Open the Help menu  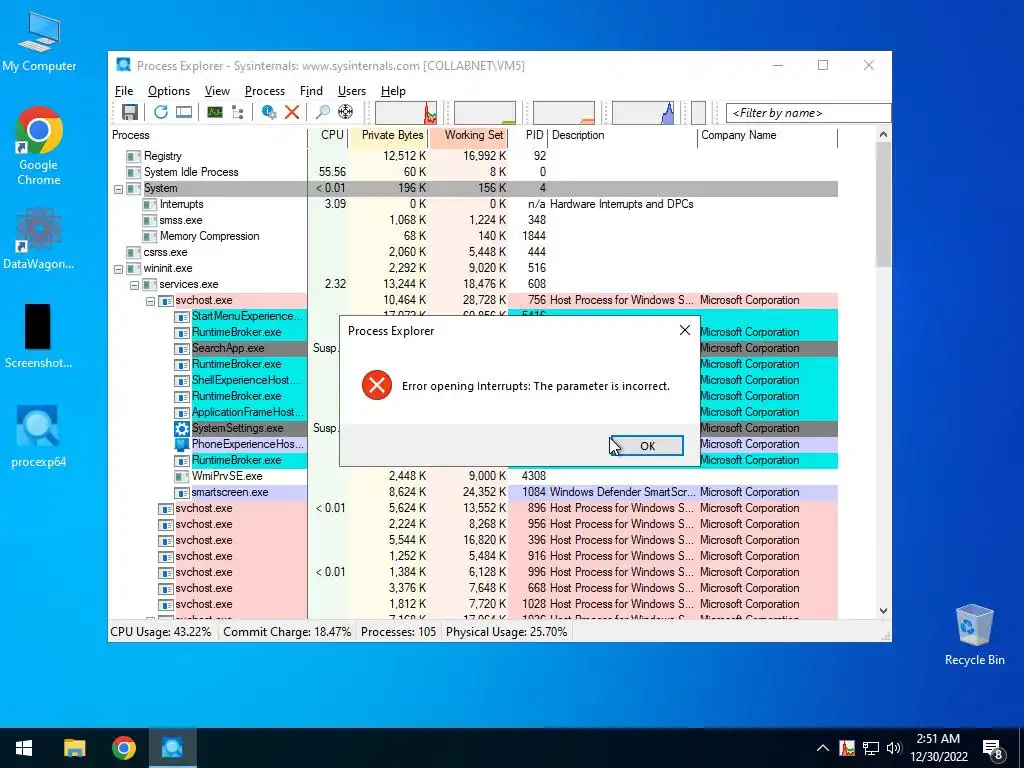pos(393,91)
